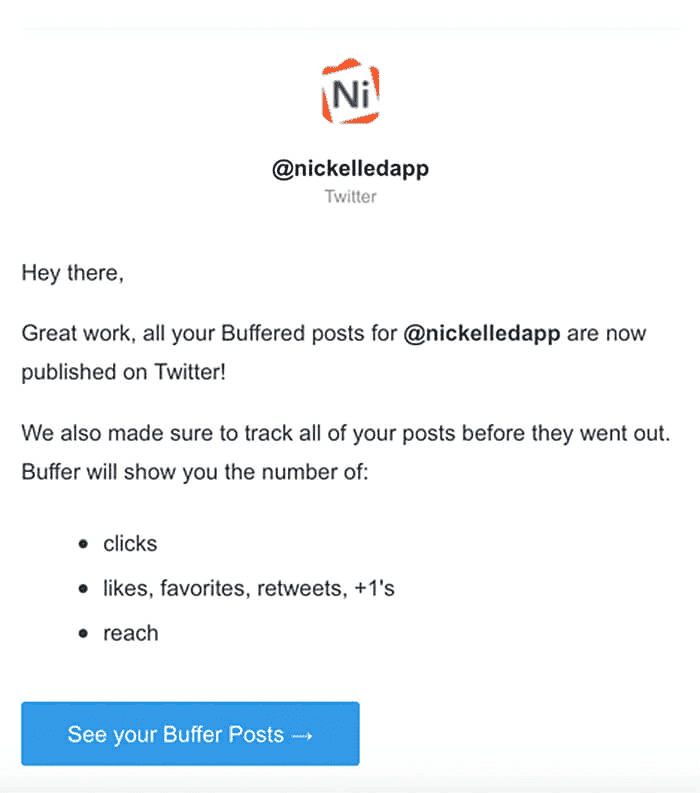
Task: Click the gray Twitter label under the handle
Action: pyautogui.click(x=350, y=196)
